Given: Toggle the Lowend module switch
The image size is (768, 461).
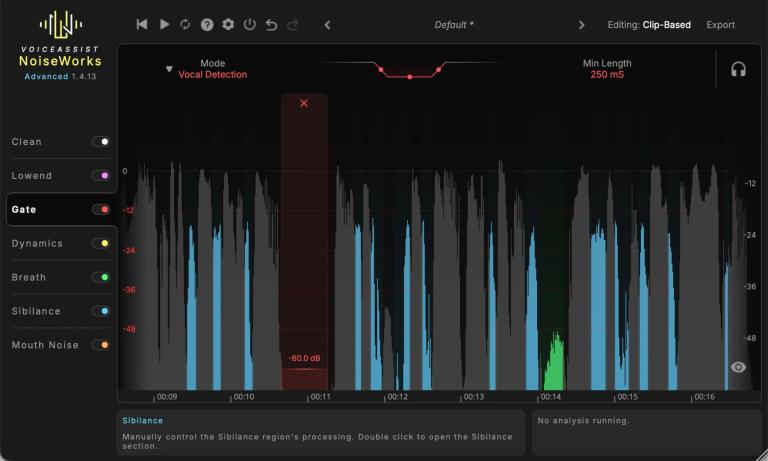Looking at the screenshot, I should click(100, 175).
